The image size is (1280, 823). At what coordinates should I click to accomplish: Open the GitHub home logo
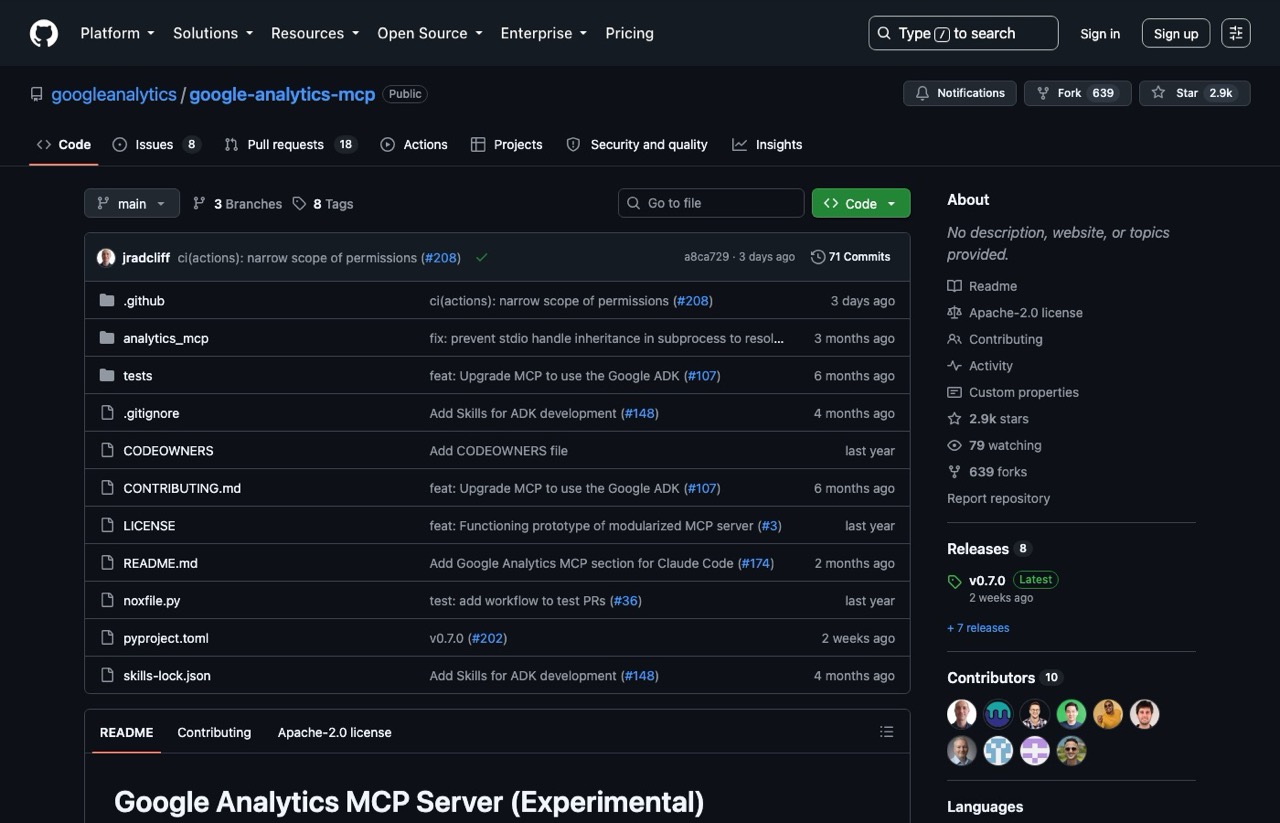tap(44, 33)
